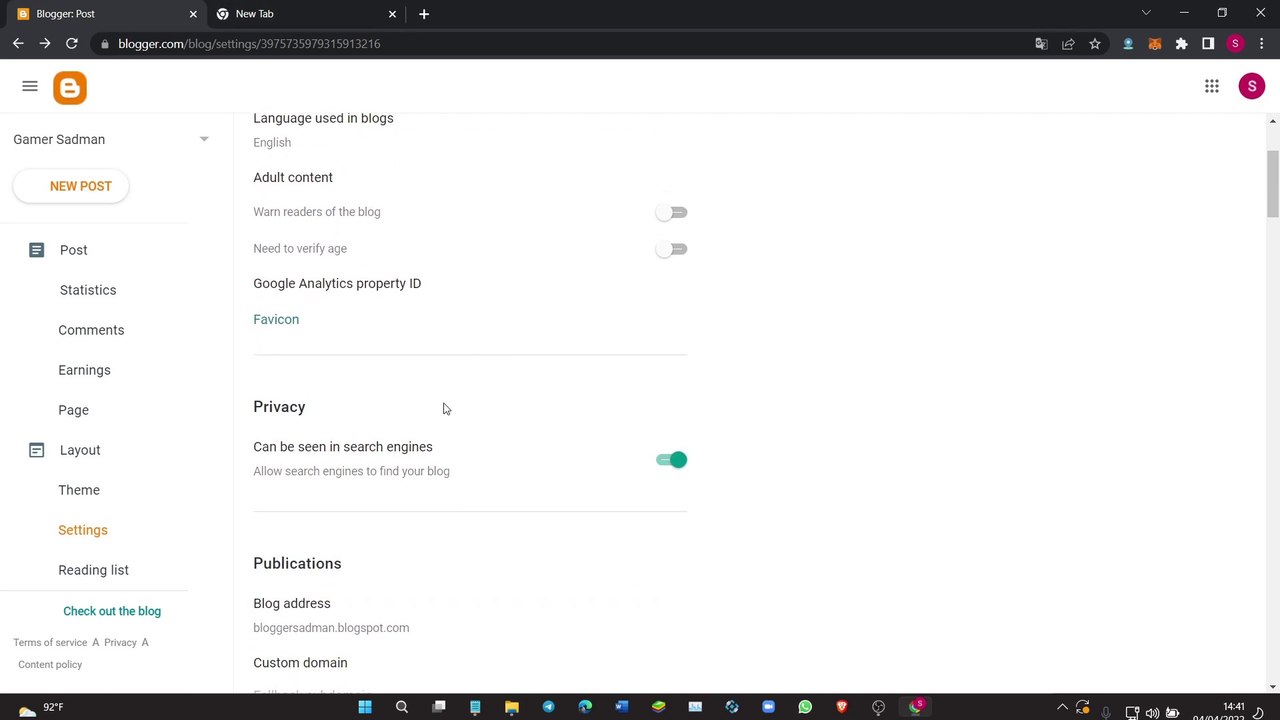Open WhatsApp from the taskbar

[x=805, y=707]
